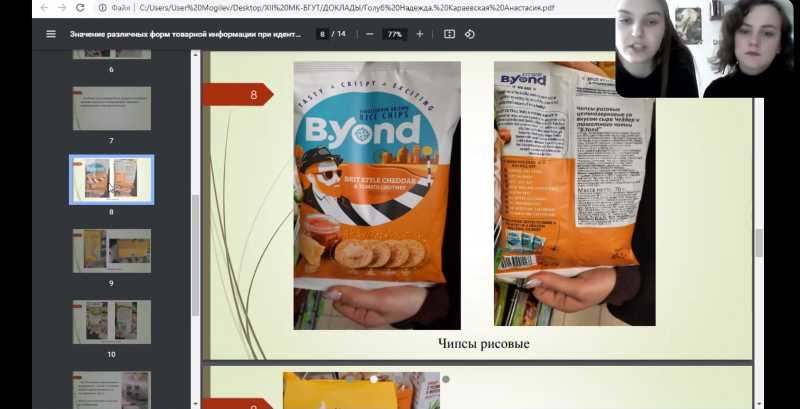Viewport: 800px width, 409px height.
Task: Open the page 7 thumbnail
Action: tap(112, 108)
